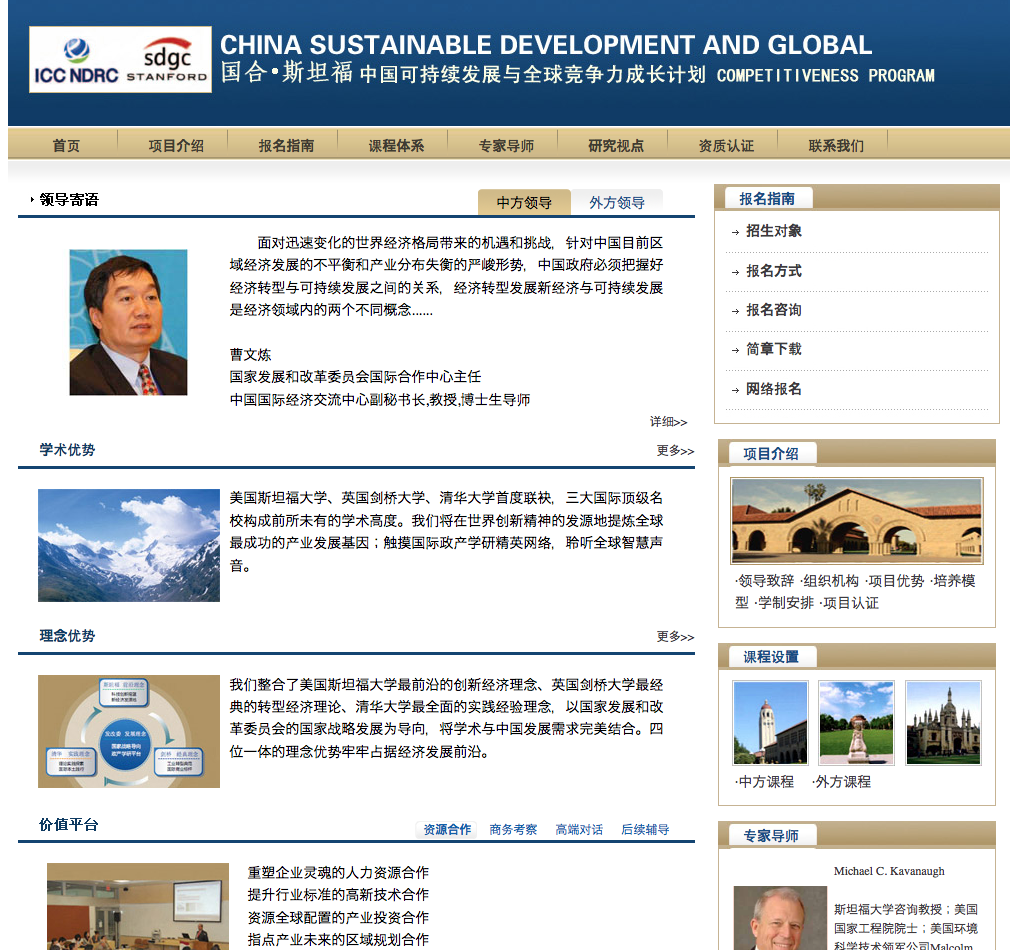
Task: Expand 更多>> next to 理念优势
Action: [x=675, y=637]
